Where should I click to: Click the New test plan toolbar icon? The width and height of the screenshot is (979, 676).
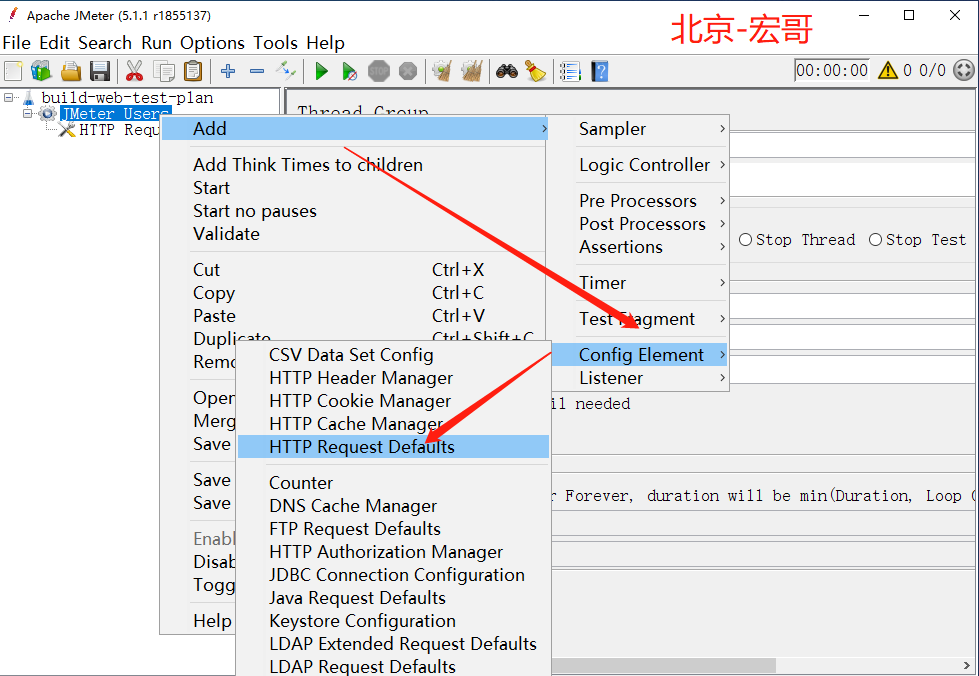pos(13,71)
